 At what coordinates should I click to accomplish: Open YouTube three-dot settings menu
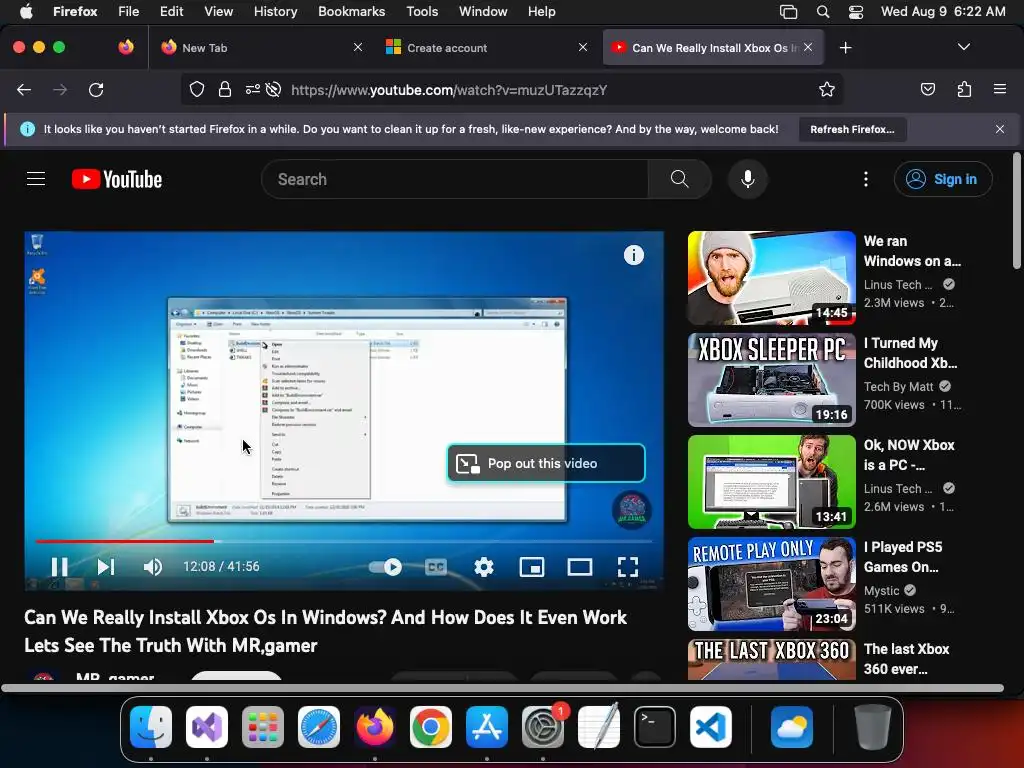(866, 179)
